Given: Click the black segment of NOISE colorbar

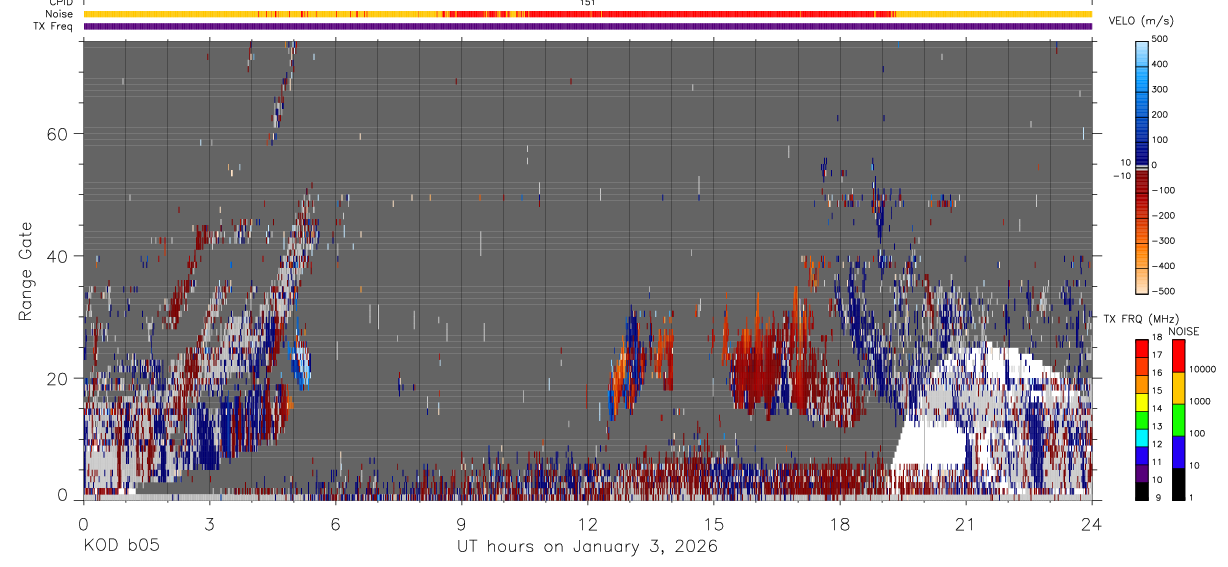Looking at the screenshot, I should pos(1178,482).
